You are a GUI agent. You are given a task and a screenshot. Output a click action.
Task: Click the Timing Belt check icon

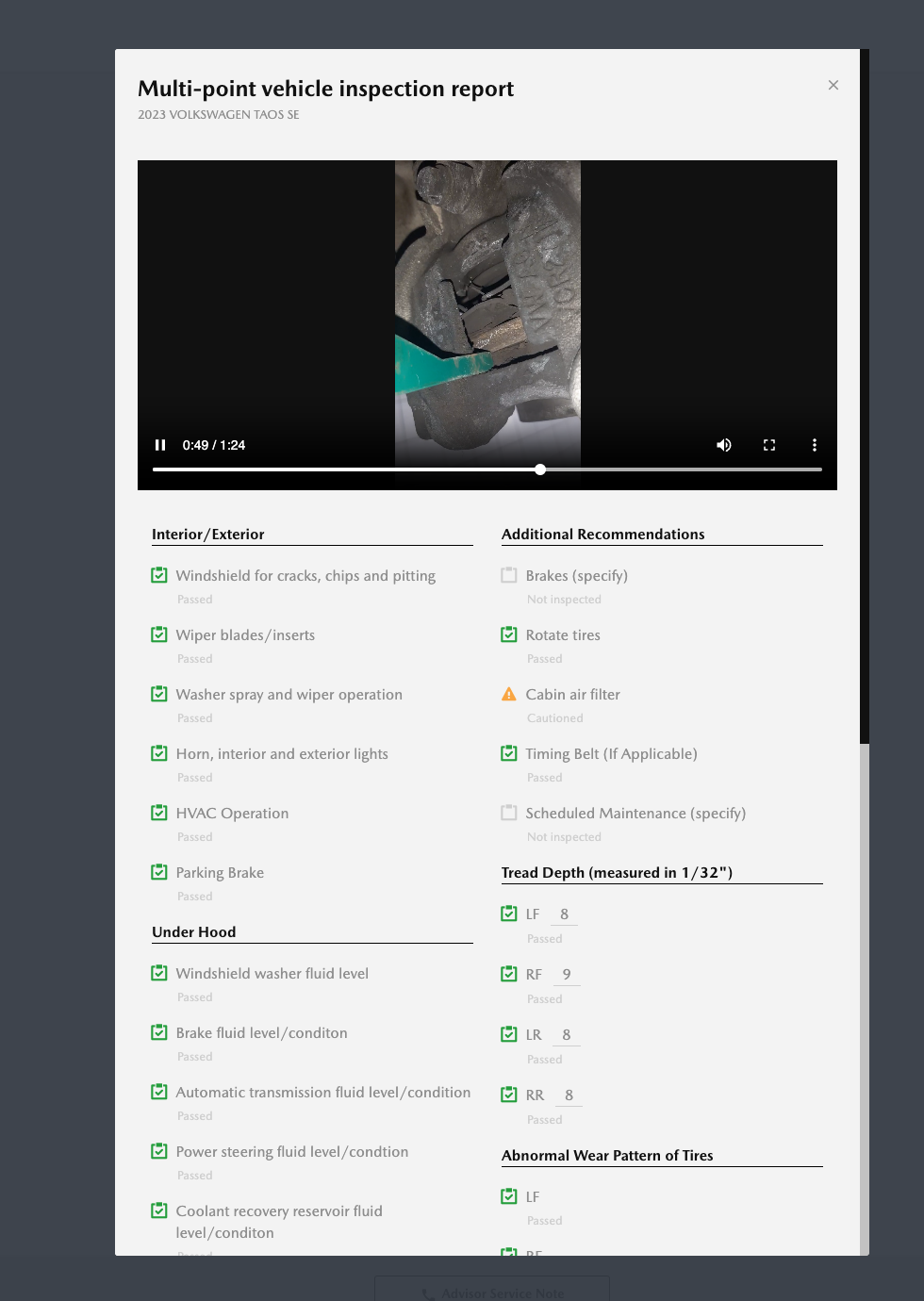509,753
